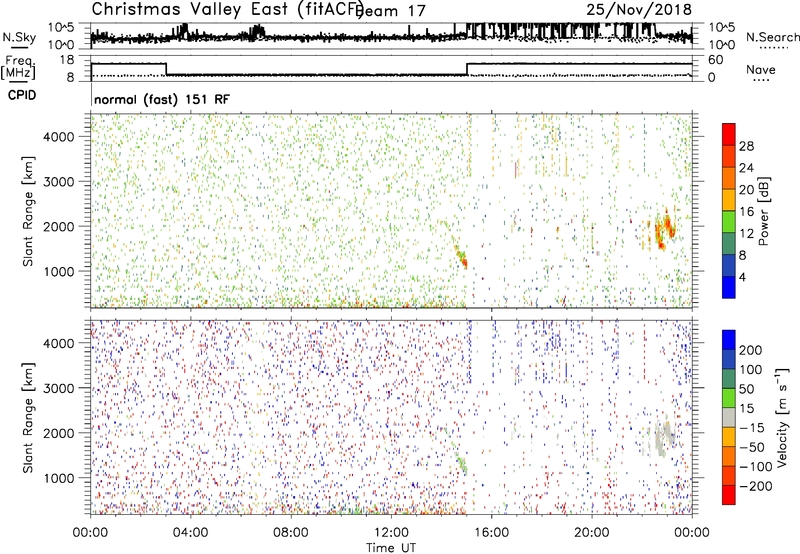Select the "12:00" time tick label

click(x=391, y=533)
